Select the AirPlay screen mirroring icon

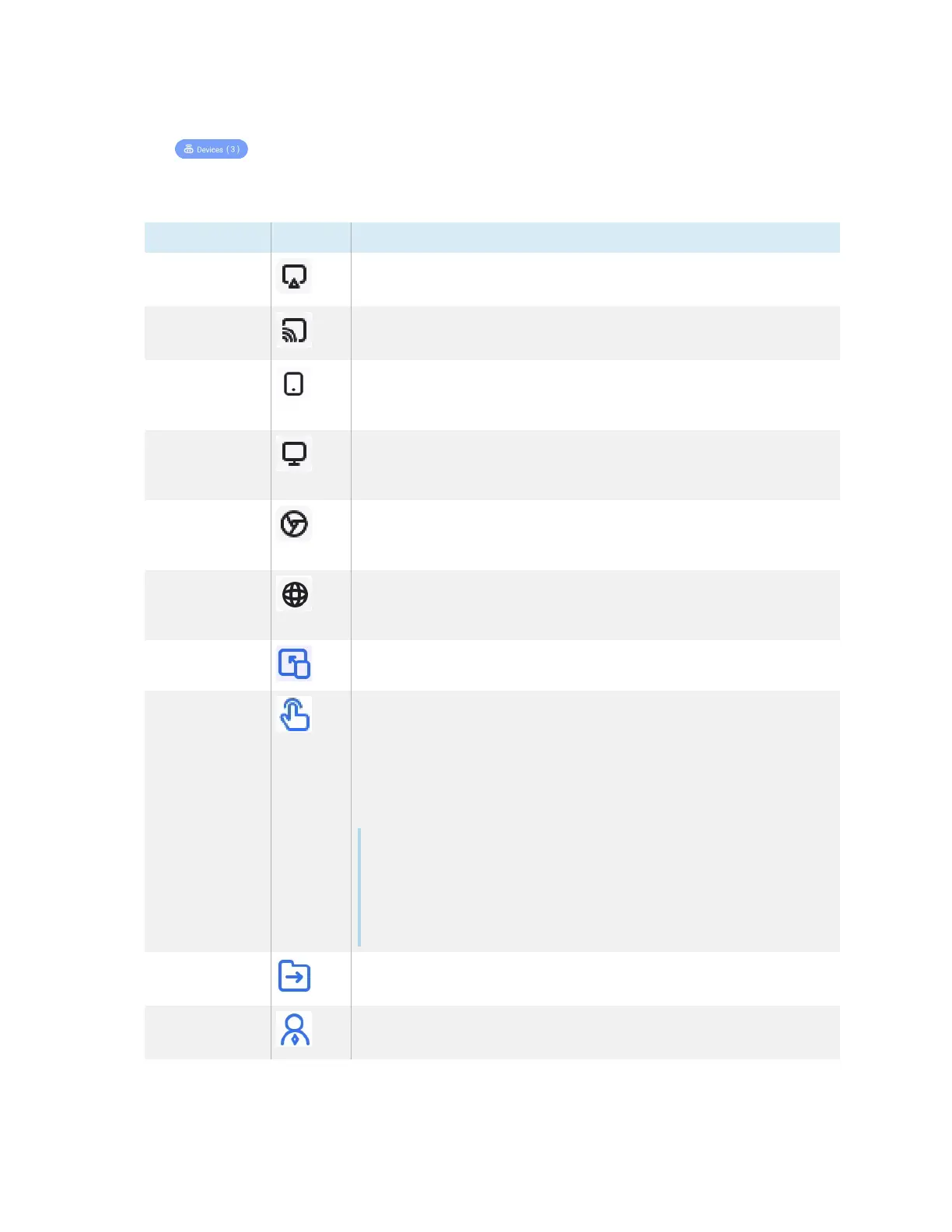pos(294,277)
